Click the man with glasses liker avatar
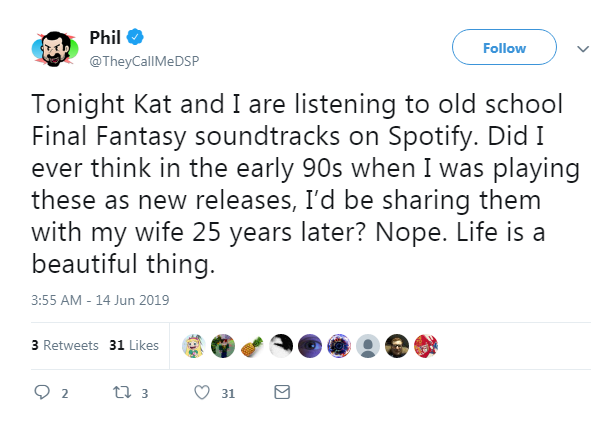 (x=397, y=346)
